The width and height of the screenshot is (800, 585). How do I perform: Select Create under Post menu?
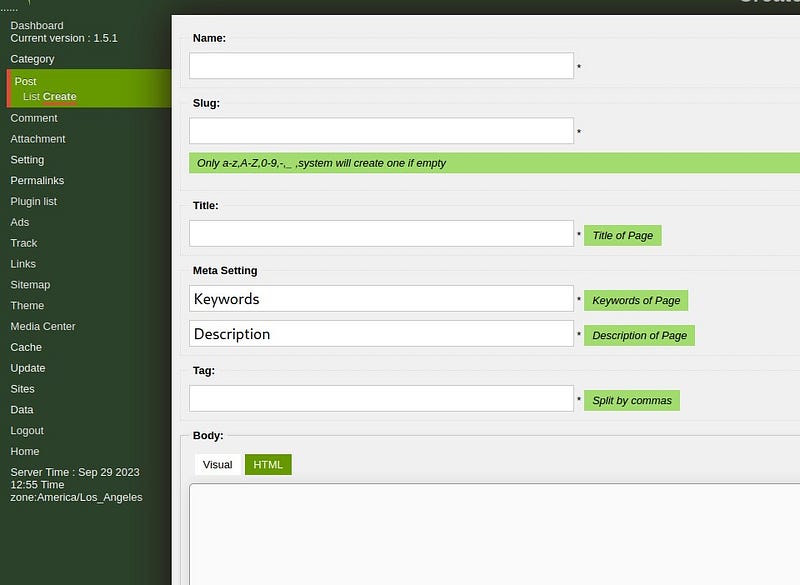point(60,97)
